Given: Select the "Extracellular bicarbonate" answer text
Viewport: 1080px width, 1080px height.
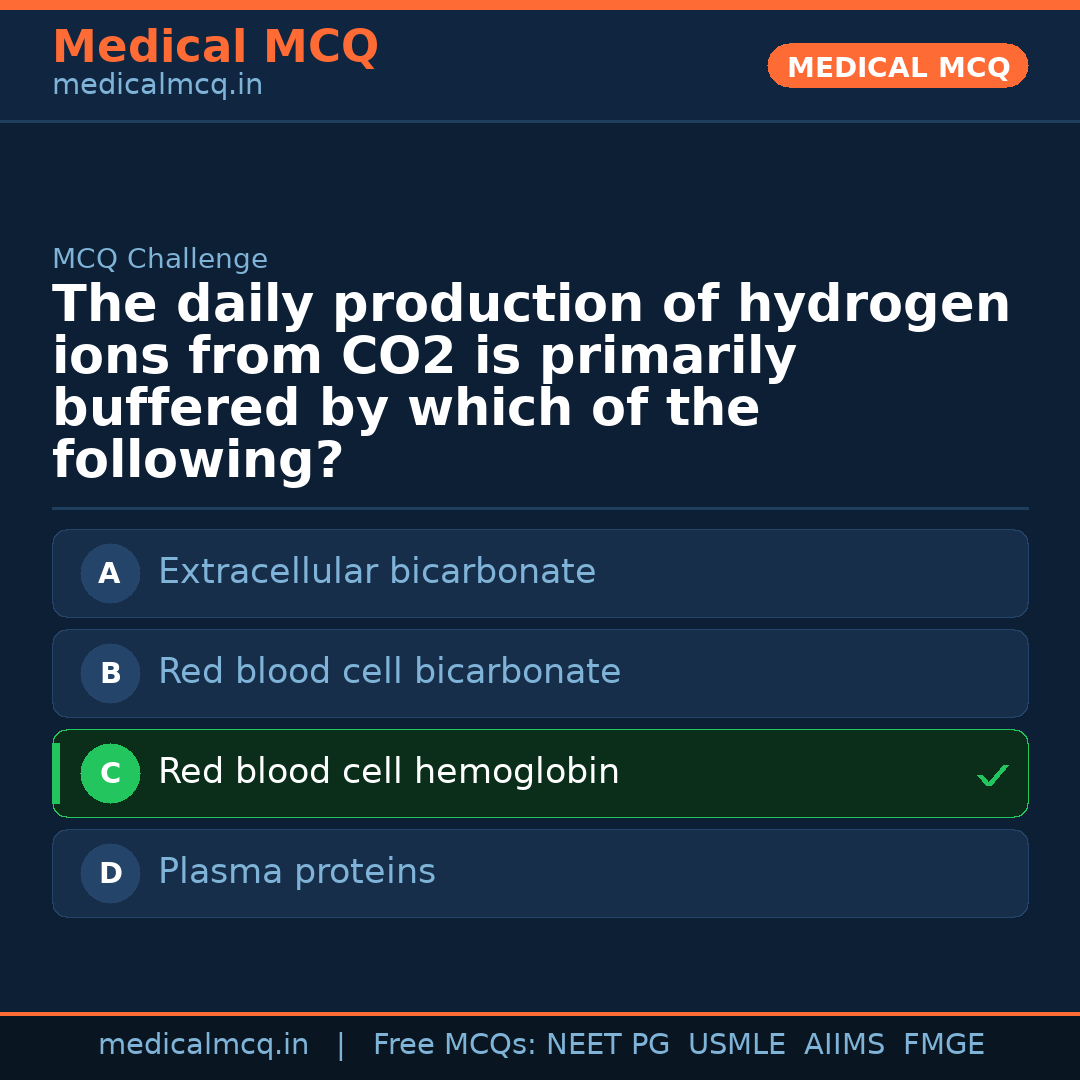Looking at the screenshot, I should tap(377, 572).
